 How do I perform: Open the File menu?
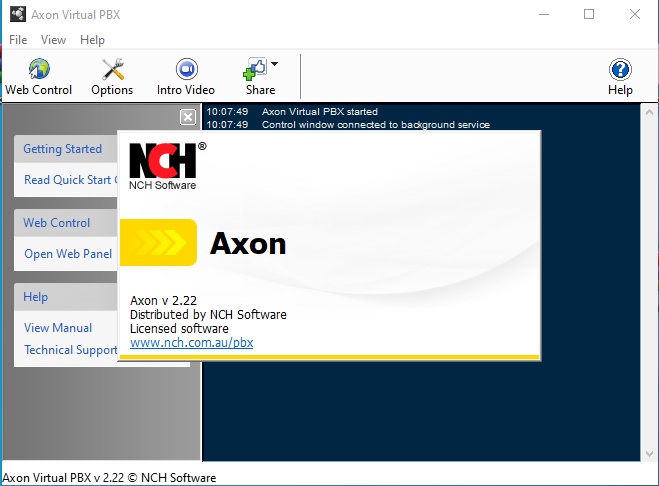[18, 40]
